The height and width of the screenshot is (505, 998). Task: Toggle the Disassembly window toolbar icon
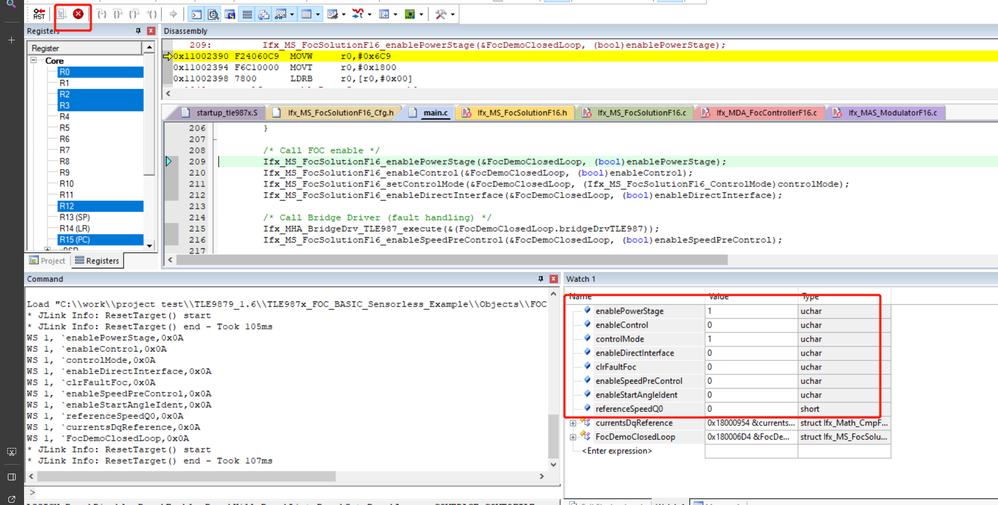[213, 14]
